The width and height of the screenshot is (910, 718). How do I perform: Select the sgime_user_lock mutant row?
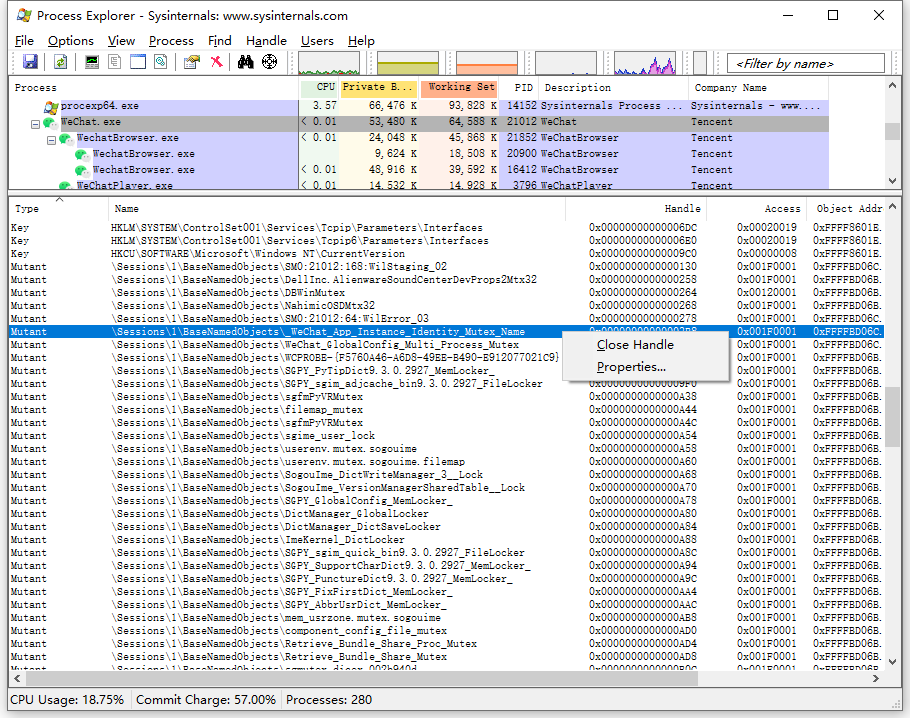446,436
